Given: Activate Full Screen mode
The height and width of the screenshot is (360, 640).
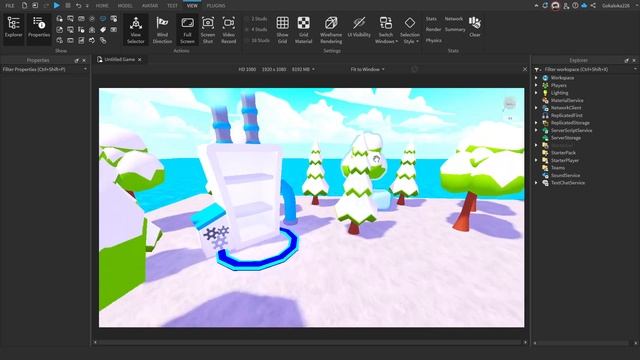Looking at the screenshot, I should point(187,29).
